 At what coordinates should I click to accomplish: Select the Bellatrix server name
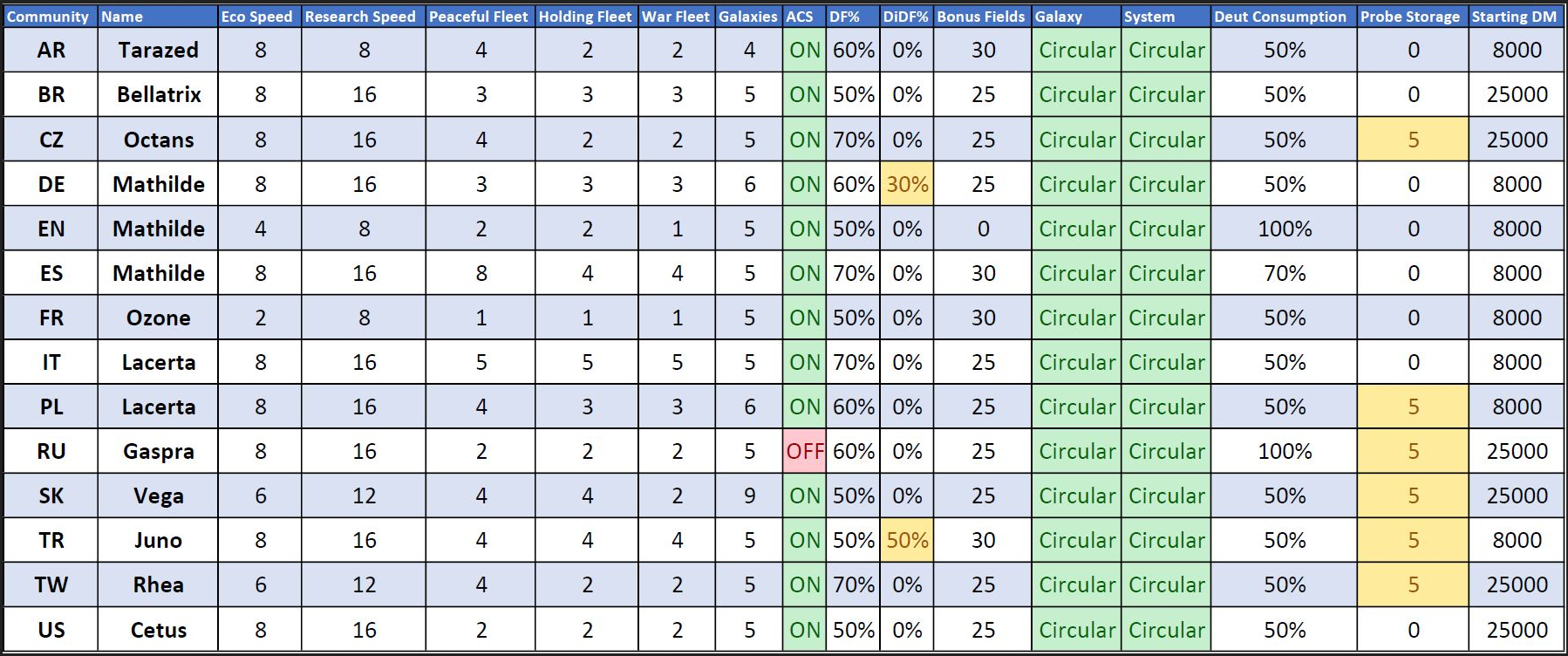click(x=158, y=94)
